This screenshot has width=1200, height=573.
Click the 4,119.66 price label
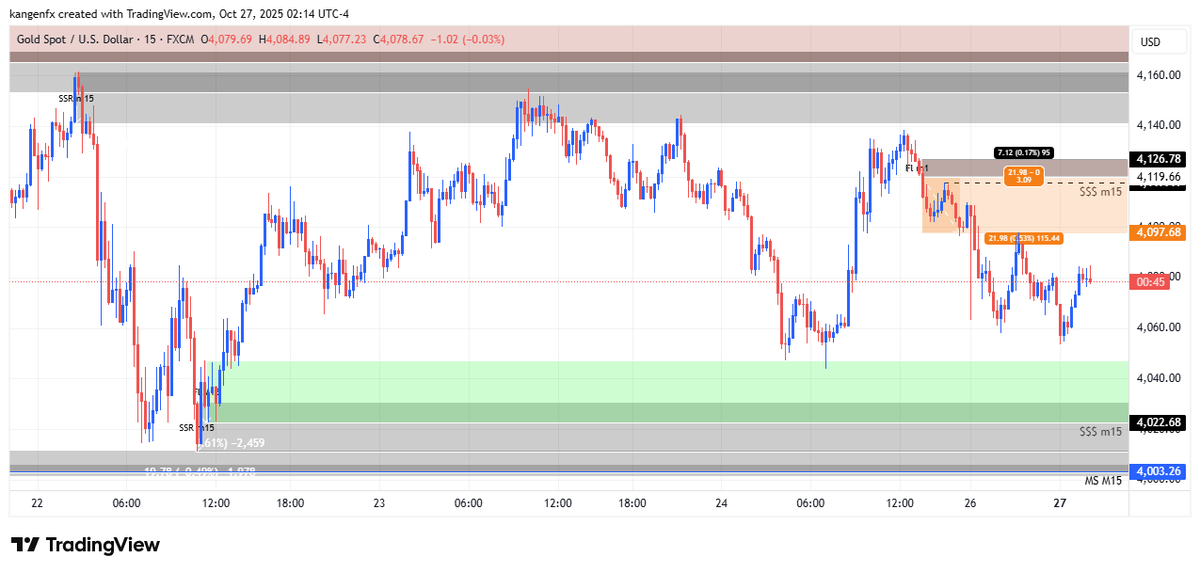(1160, 176)
